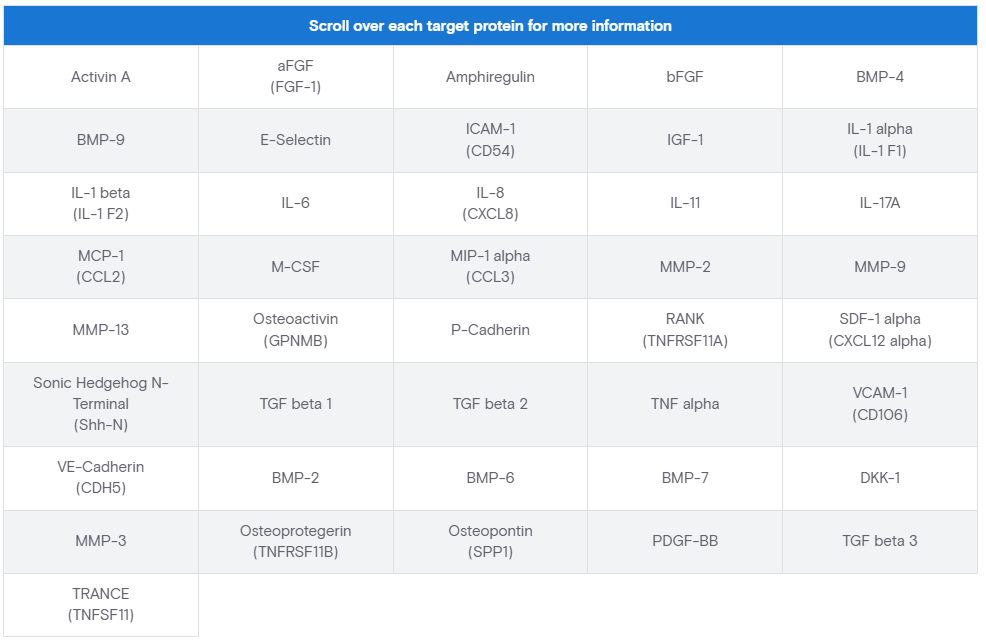Click the IGF-1 table cell
The height and width of the screenshot is (640, 986).
pyautogui.click(x=685, y=140)
